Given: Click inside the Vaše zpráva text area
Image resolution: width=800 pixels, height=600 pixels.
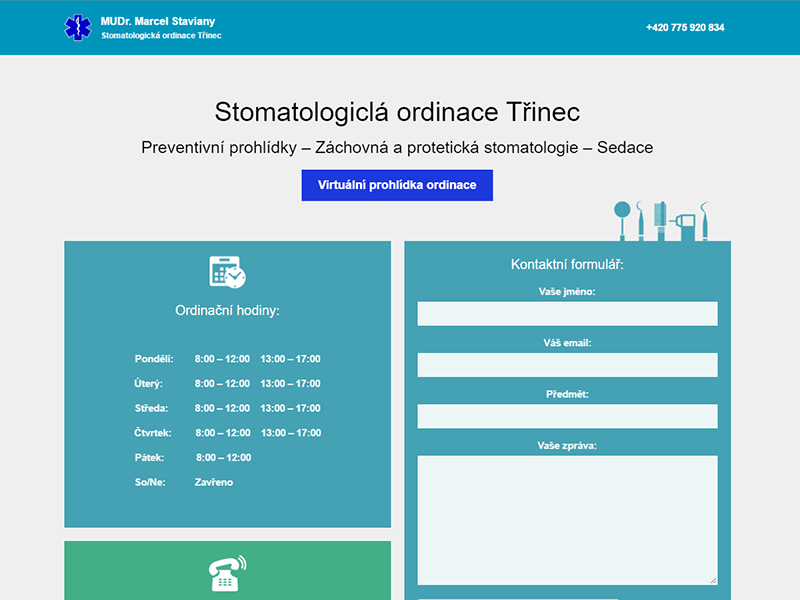Looking at the screenshot, I should click(x=567, y=520).
